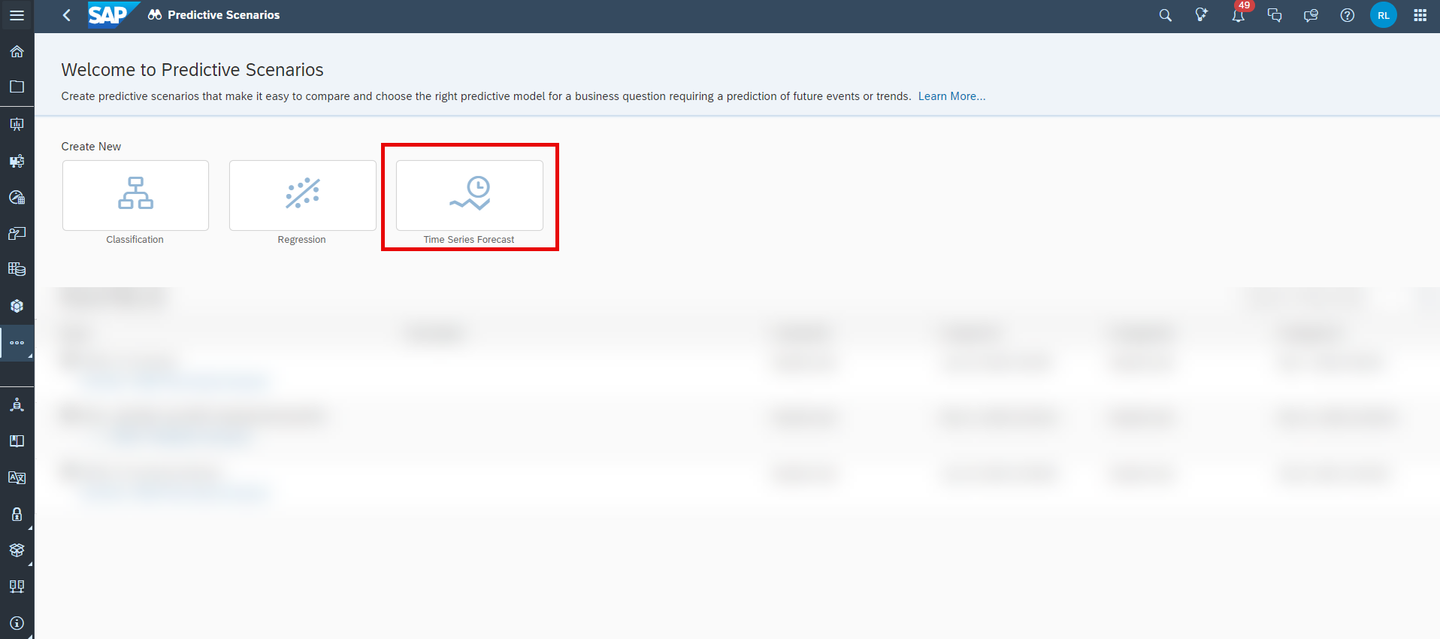Screen dimensions: 1440x639
Task: Toggle the hamburger navigation menu
Action: click(17, 15)
